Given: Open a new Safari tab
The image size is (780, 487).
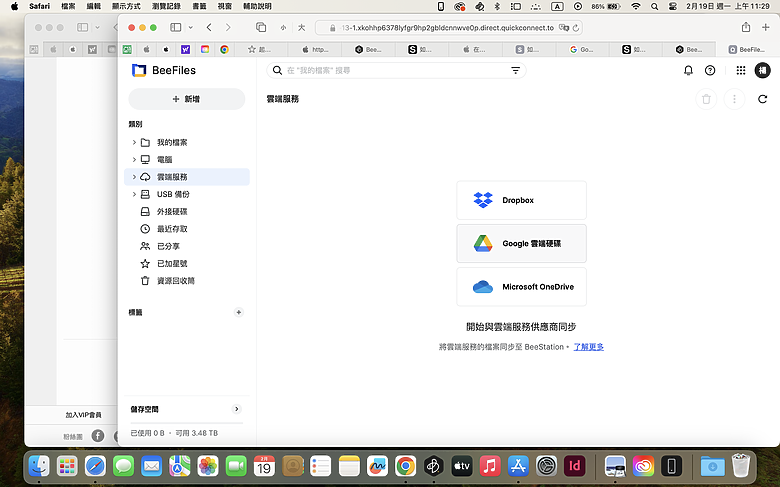Looking at the screenshot, I should [x=766, y=27].
